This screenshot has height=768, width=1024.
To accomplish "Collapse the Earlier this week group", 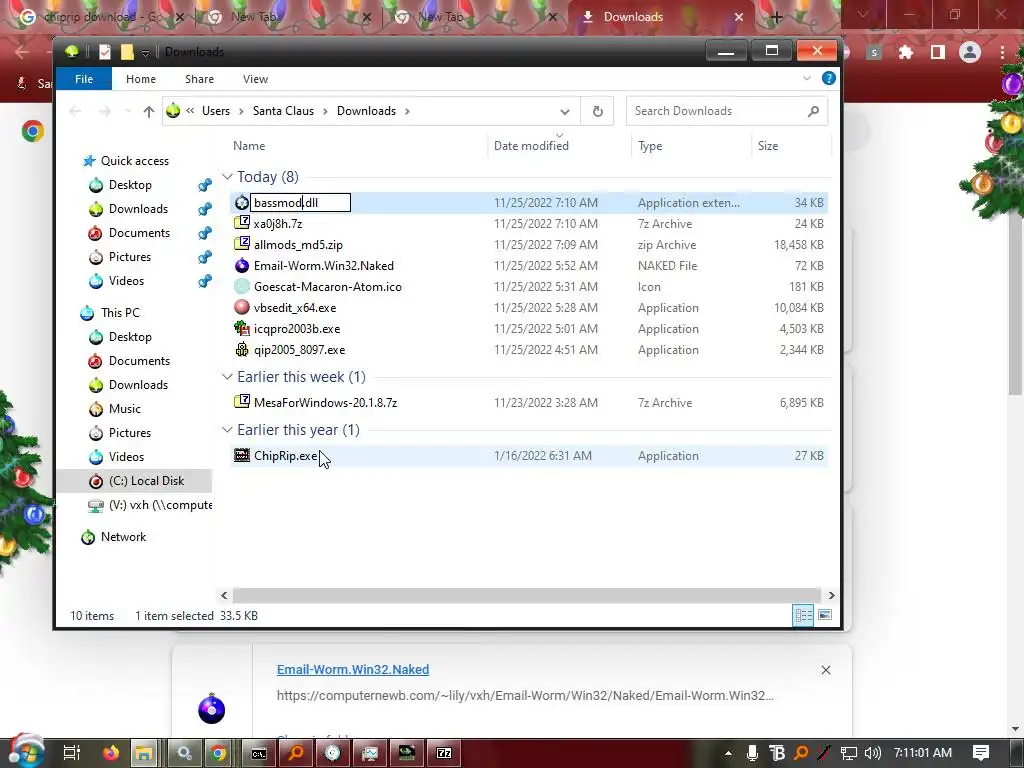I will coord(227,377).
